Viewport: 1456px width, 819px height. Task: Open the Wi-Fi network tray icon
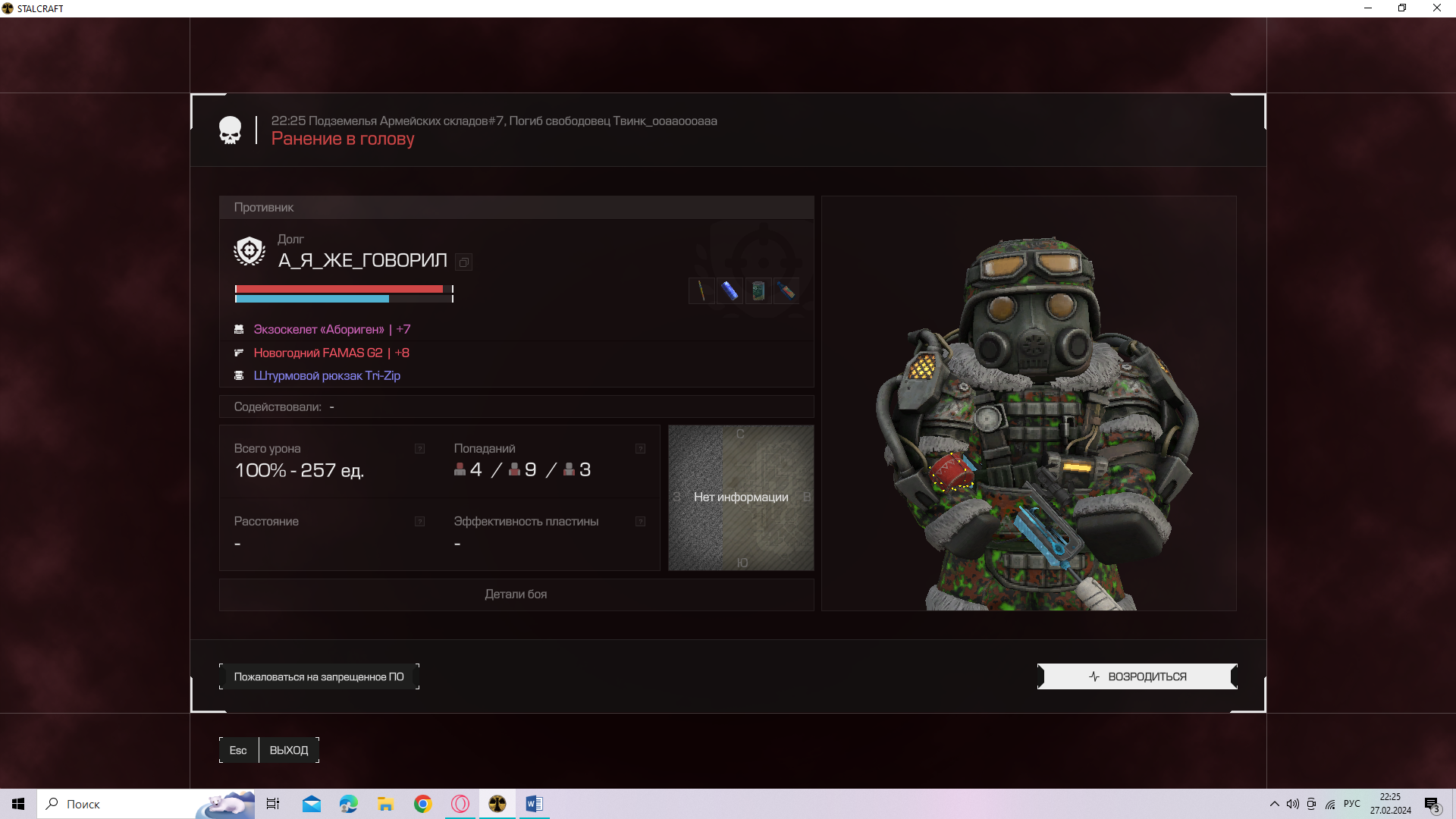(1330, 804)
